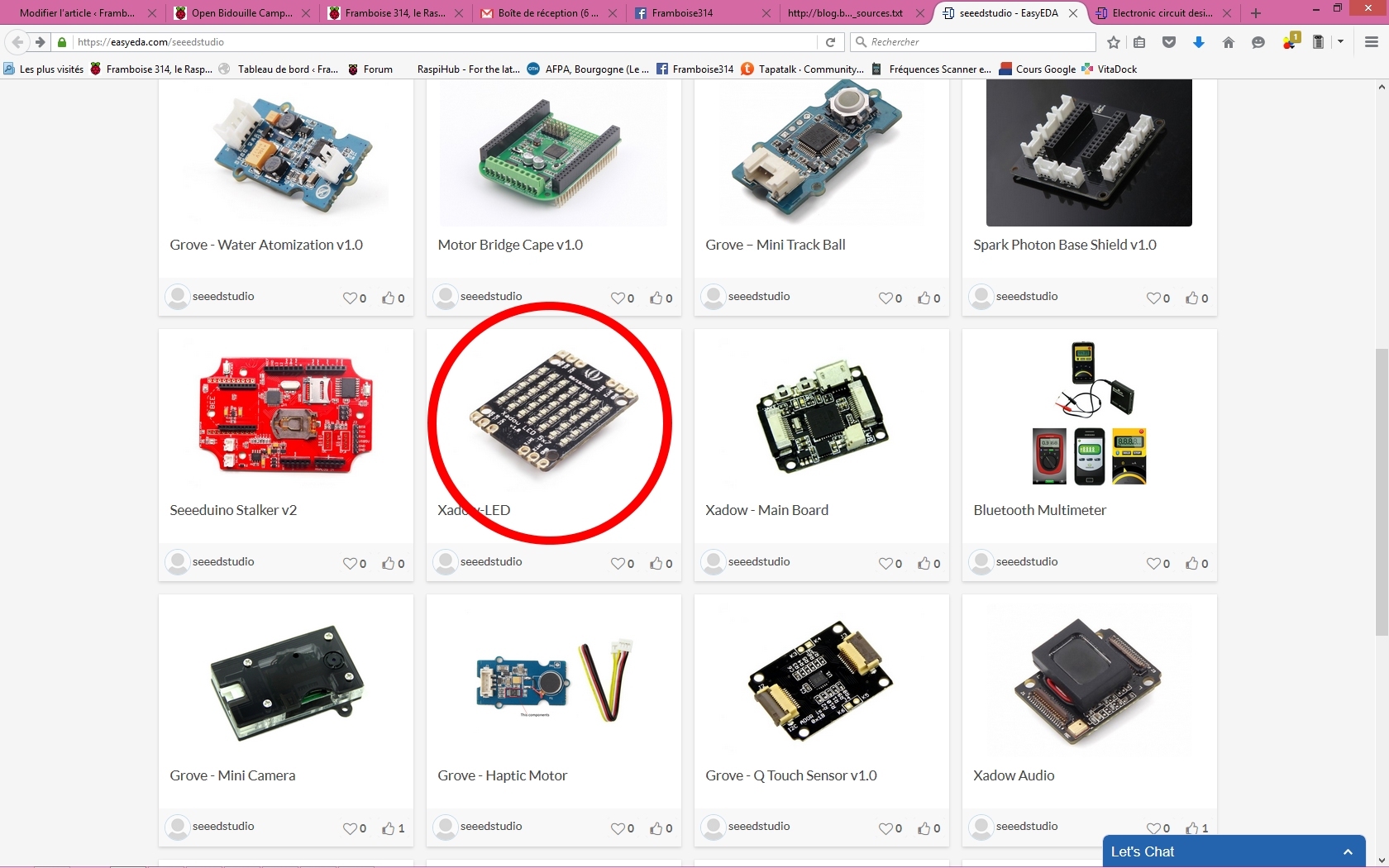This screenshot has width=1389, height=868.
Task: Favorite the Xadow - Main Board project
Action: tap(885, 564)
